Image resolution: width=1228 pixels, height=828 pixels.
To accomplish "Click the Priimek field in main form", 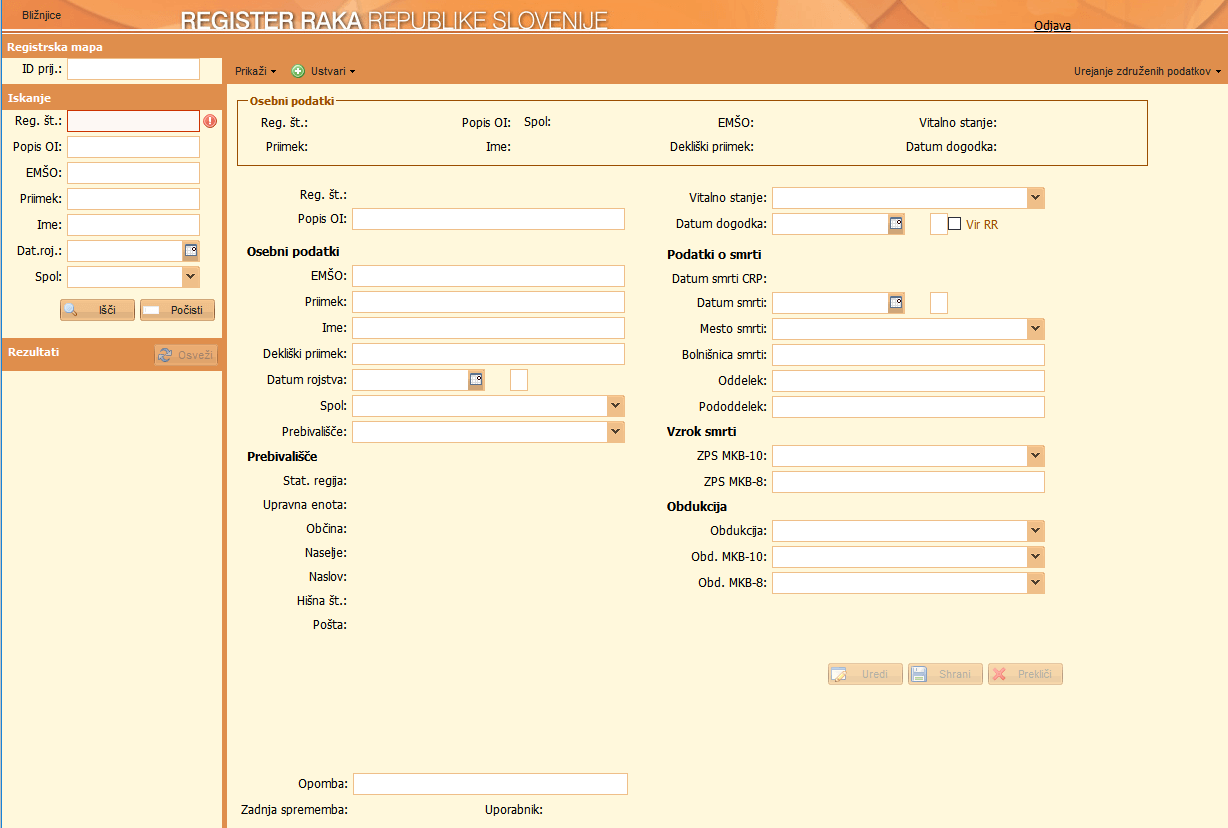I will [488, 302].
